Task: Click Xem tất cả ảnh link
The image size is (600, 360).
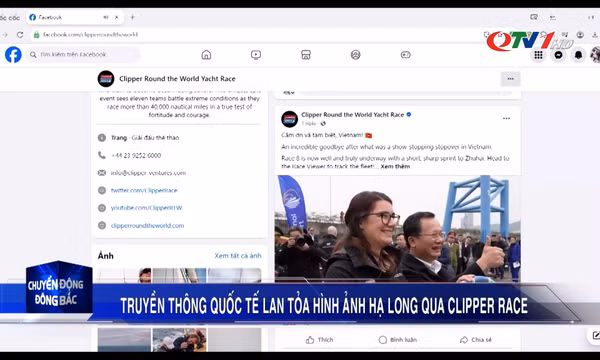Action: tap(238, 256)
